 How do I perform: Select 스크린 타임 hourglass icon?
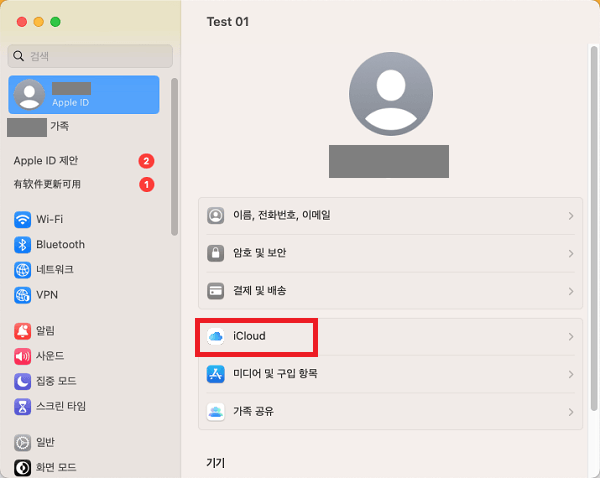[23, 406]
